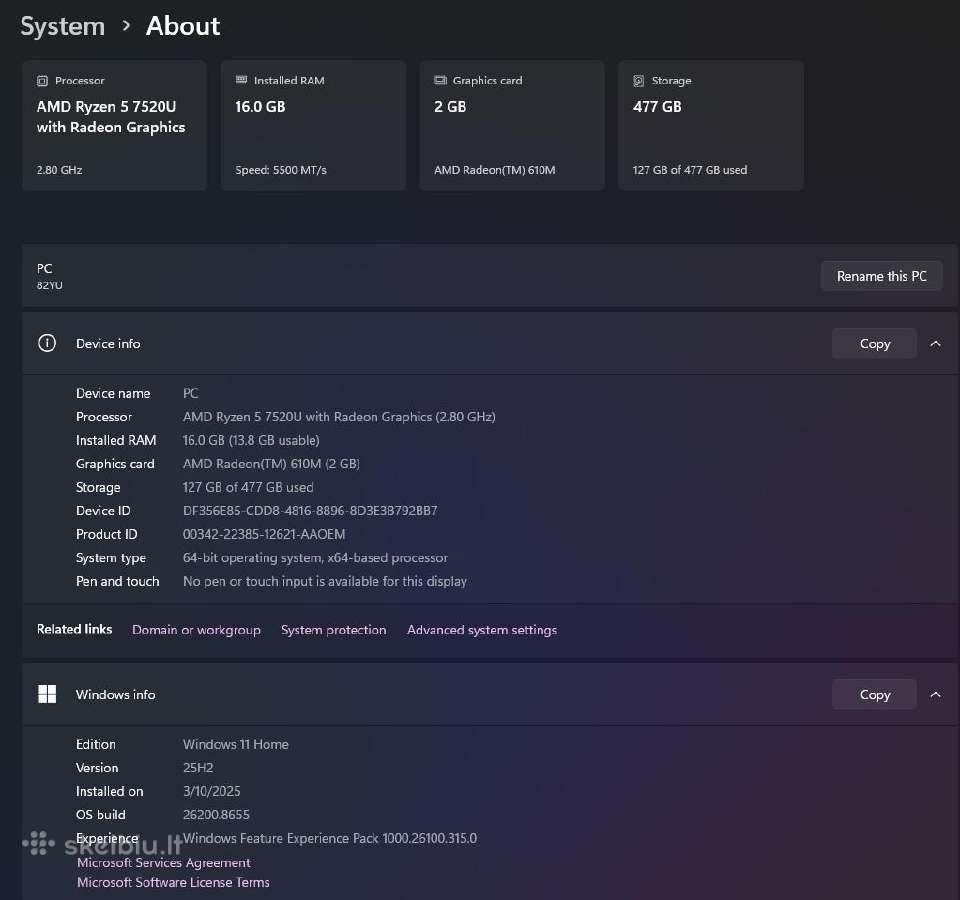This screenshot has width=960, height=900.
Task: Go back to System in breadcrumb
Action: click(62, 26)
